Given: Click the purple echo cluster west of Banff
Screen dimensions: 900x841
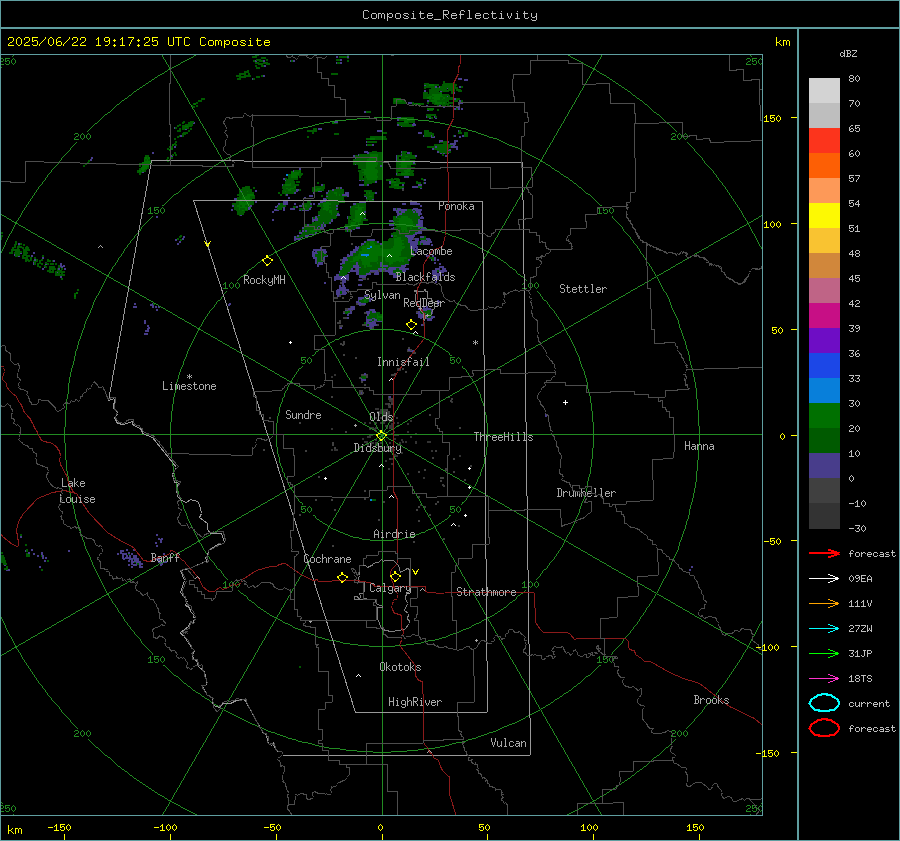Looking at the screenshot, I should (x=130, y=557).
